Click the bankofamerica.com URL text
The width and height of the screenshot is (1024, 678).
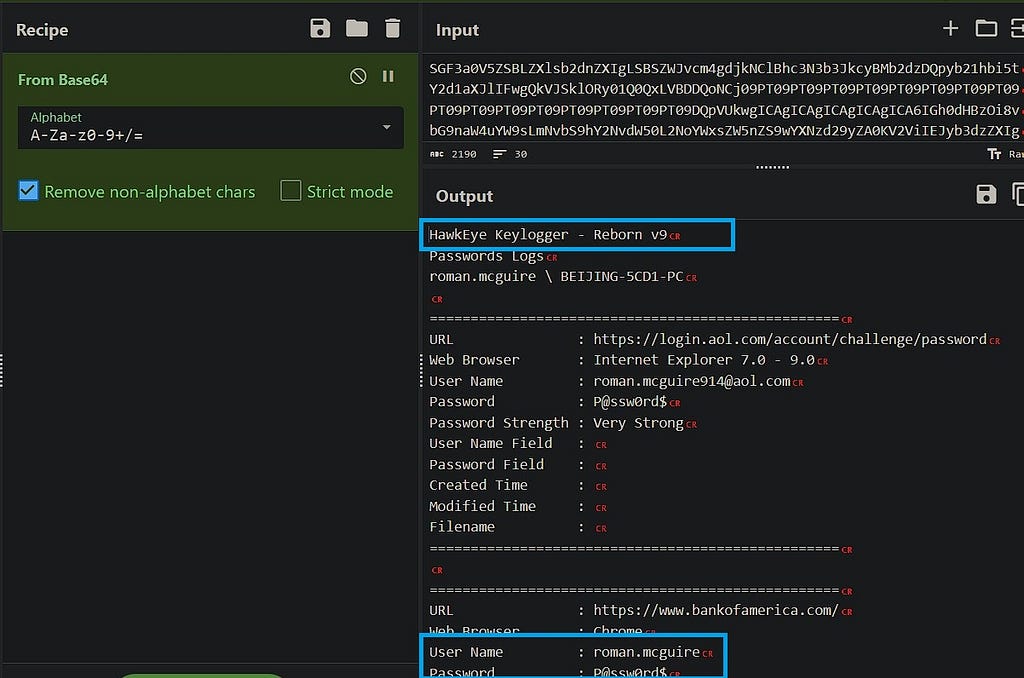click(x=715, y=610)
